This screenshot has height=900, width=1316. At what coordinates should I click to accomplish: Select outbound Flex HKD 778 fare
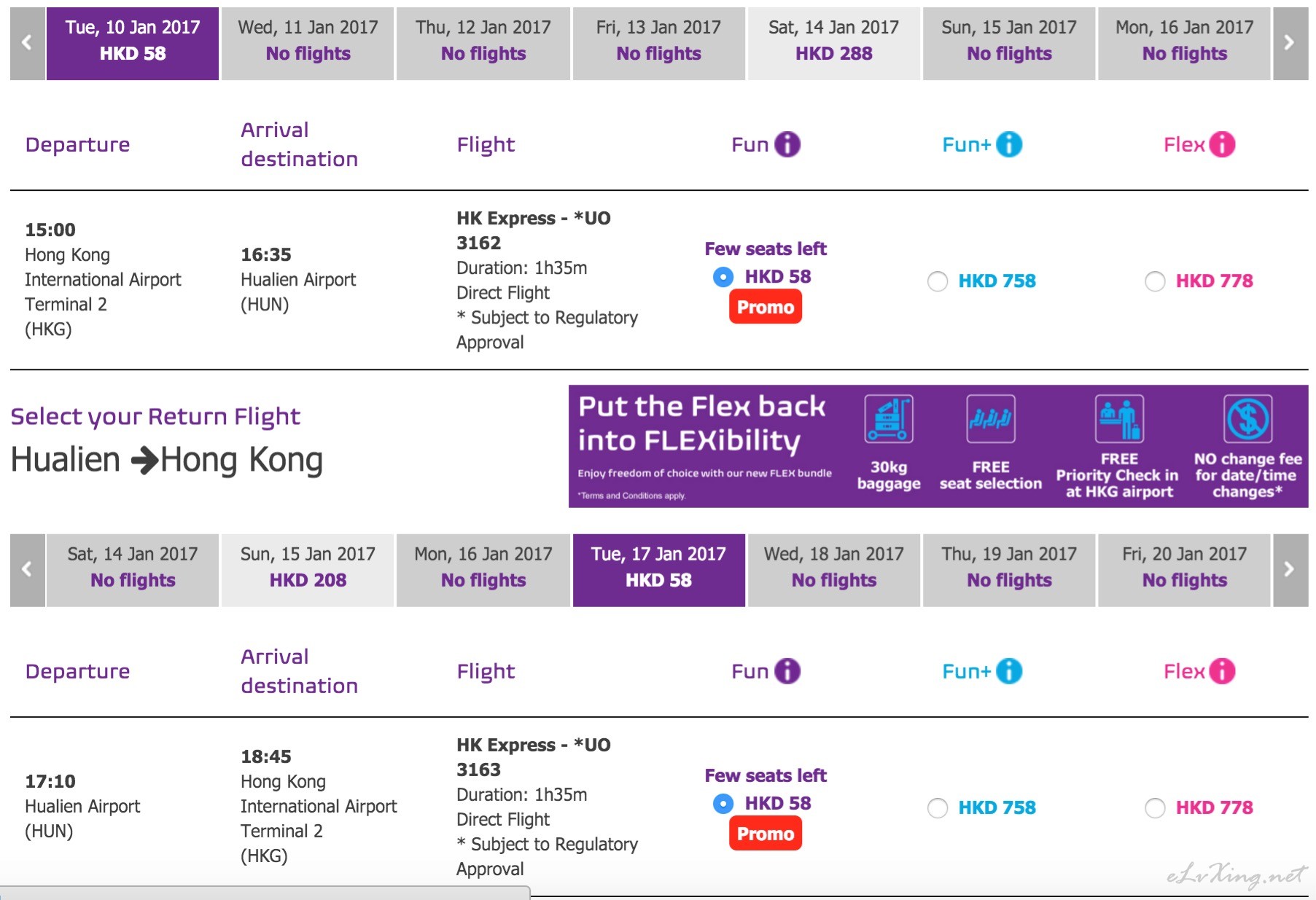(1155, 281)
